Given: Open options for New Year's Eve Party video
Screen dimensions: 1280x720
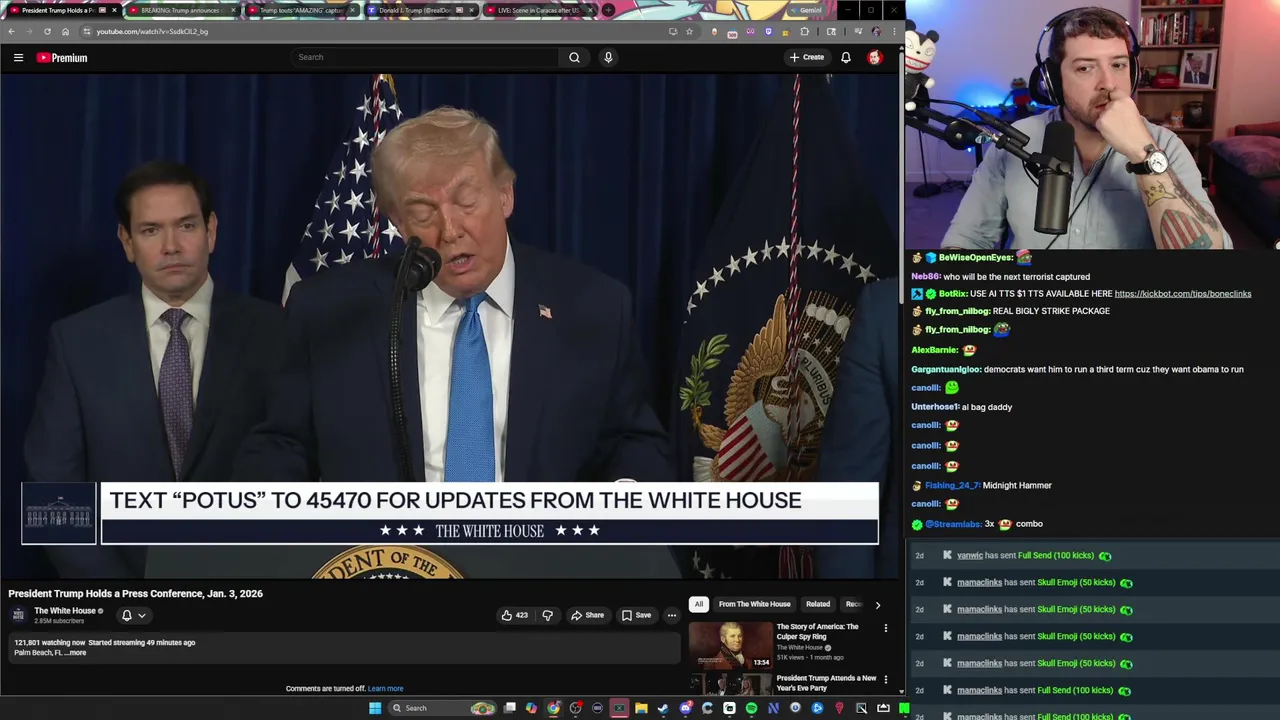Looking at the screenshot, I should [x=885, y=680].
